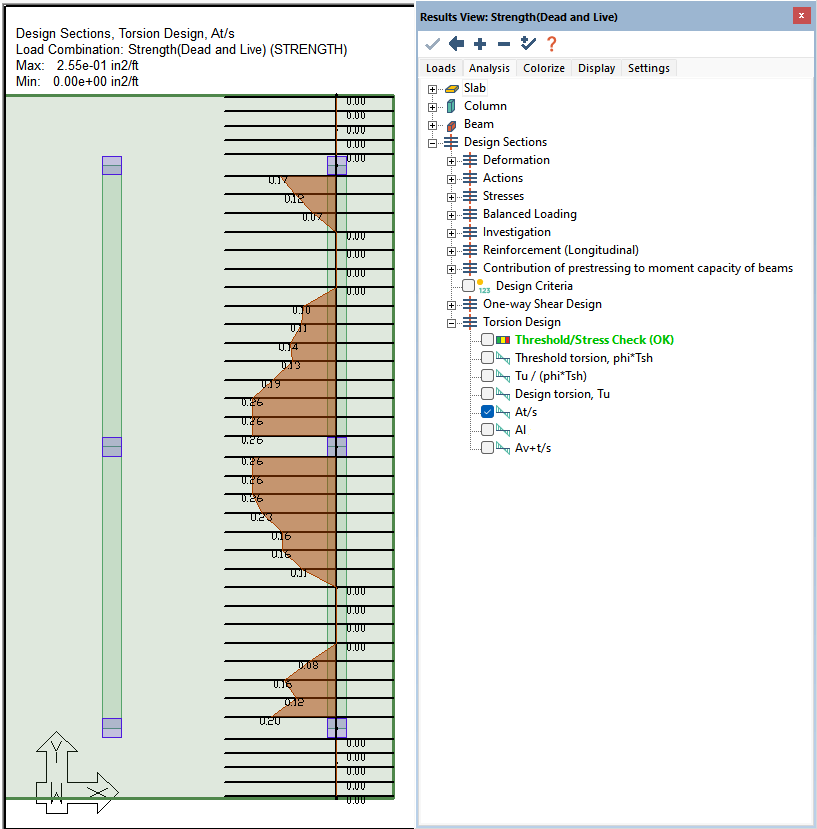
Task: Expand the One-way Shear Design node
Action: [x=452, y=305]
